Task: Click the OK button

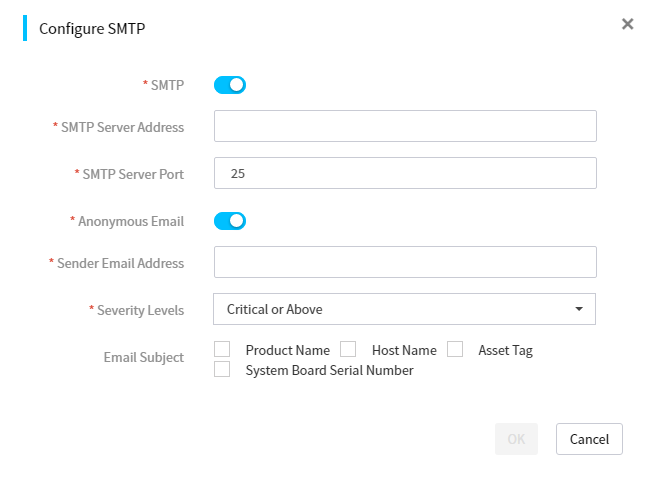Action: click(x=516, y=439)
